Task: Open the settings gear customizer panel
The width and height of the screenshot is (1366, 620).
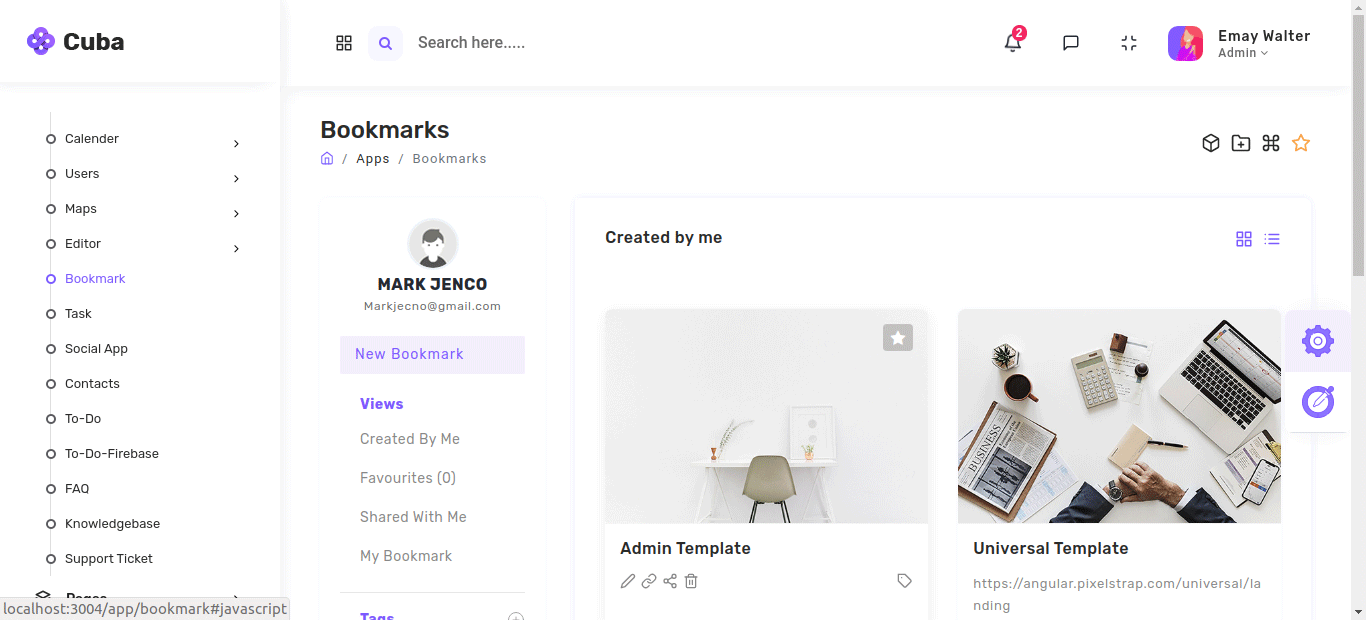Action: 1317,341
